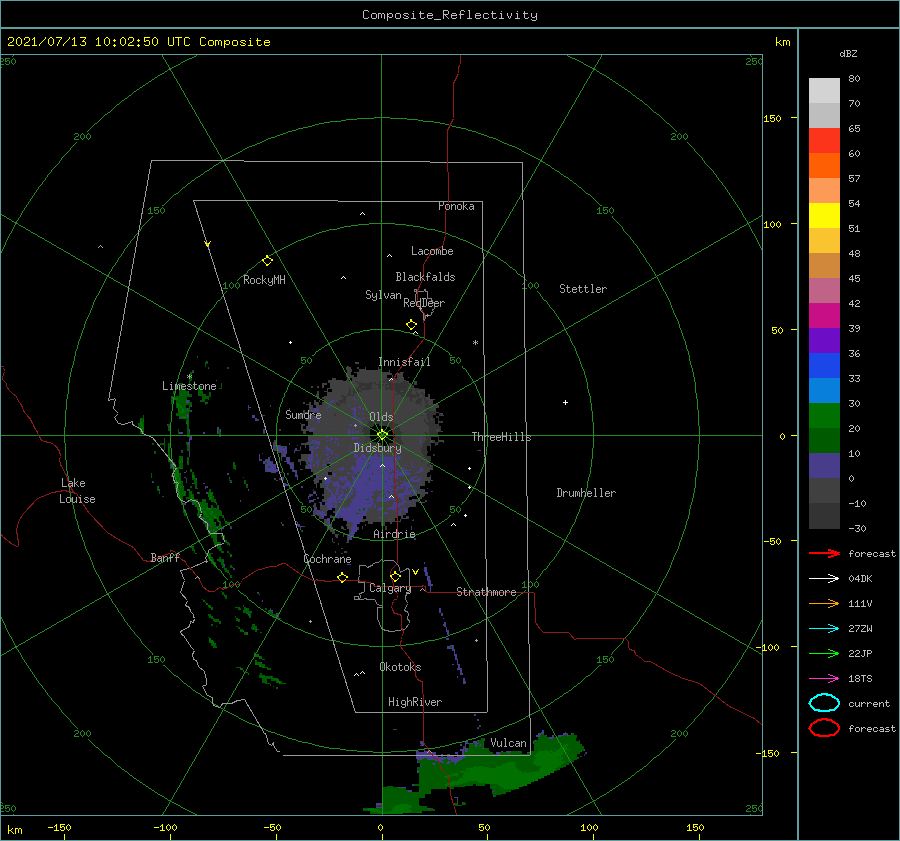
Task: Click the Cochrane city label
Action: [327, 559]
